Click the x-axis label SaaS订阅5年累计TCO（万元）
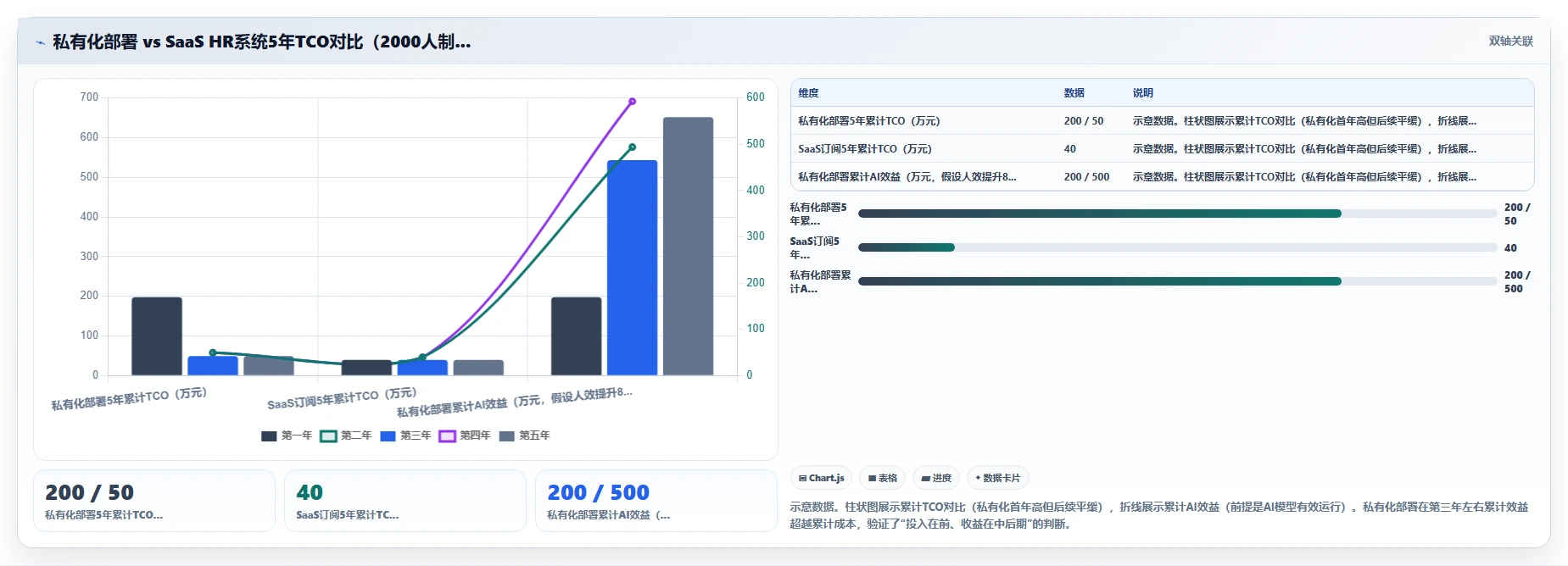 tap(342, 398)
